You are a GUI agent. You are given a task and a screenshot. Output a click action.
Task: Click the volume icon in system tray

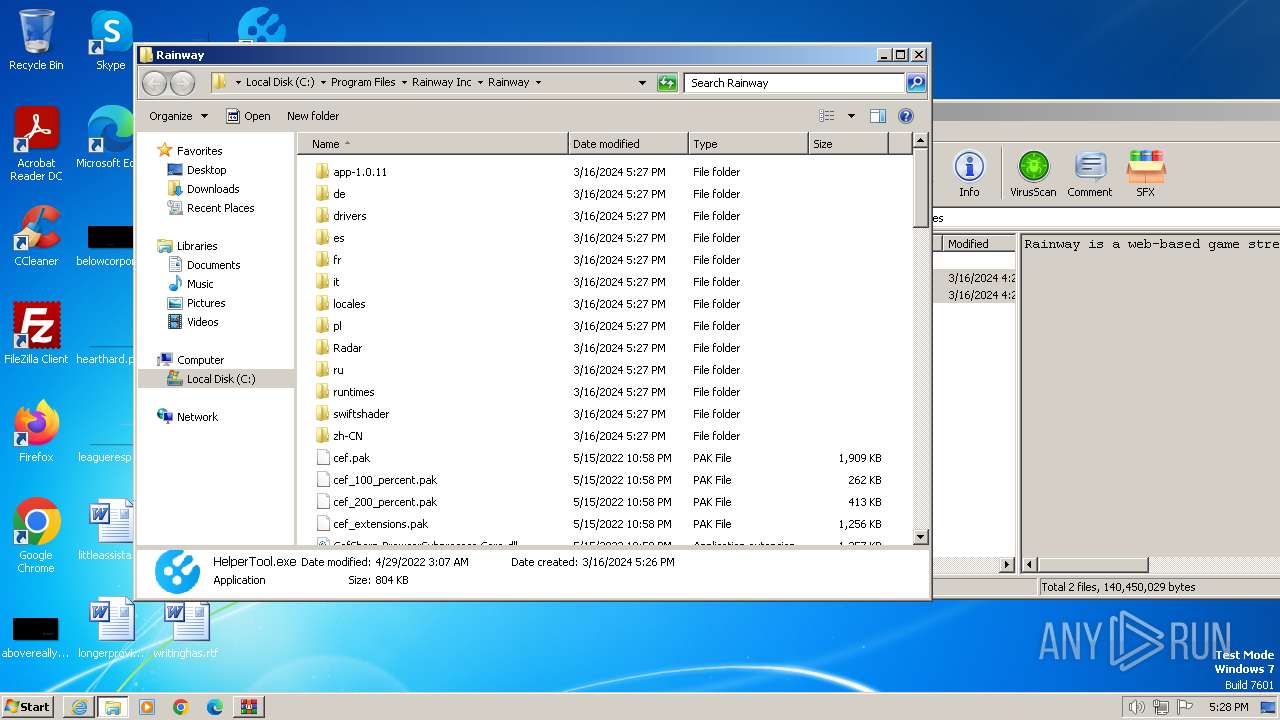pos(1136,707)
